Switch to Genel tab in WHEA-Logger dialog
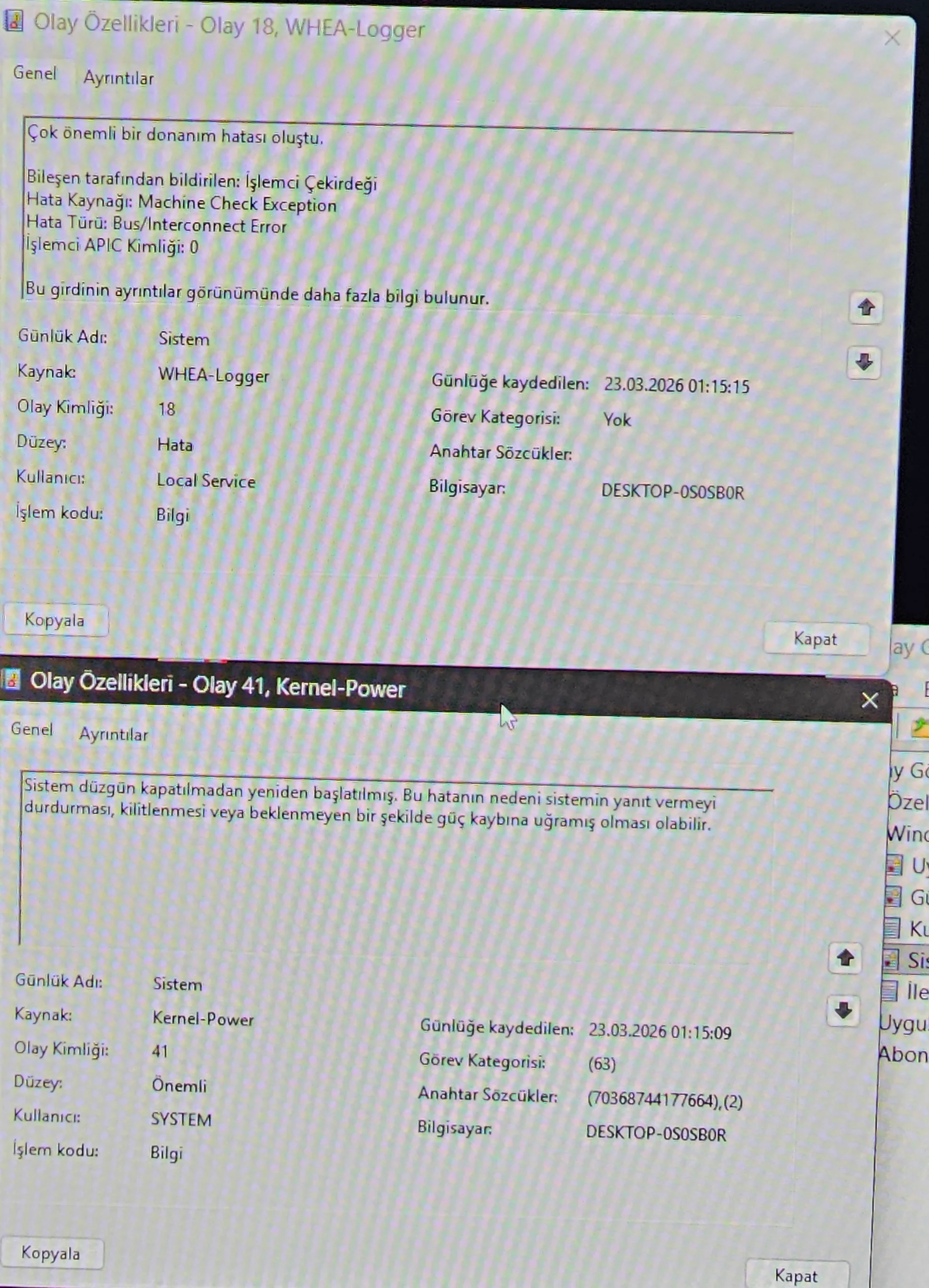 pyautogui.click(x=35, y=73)
